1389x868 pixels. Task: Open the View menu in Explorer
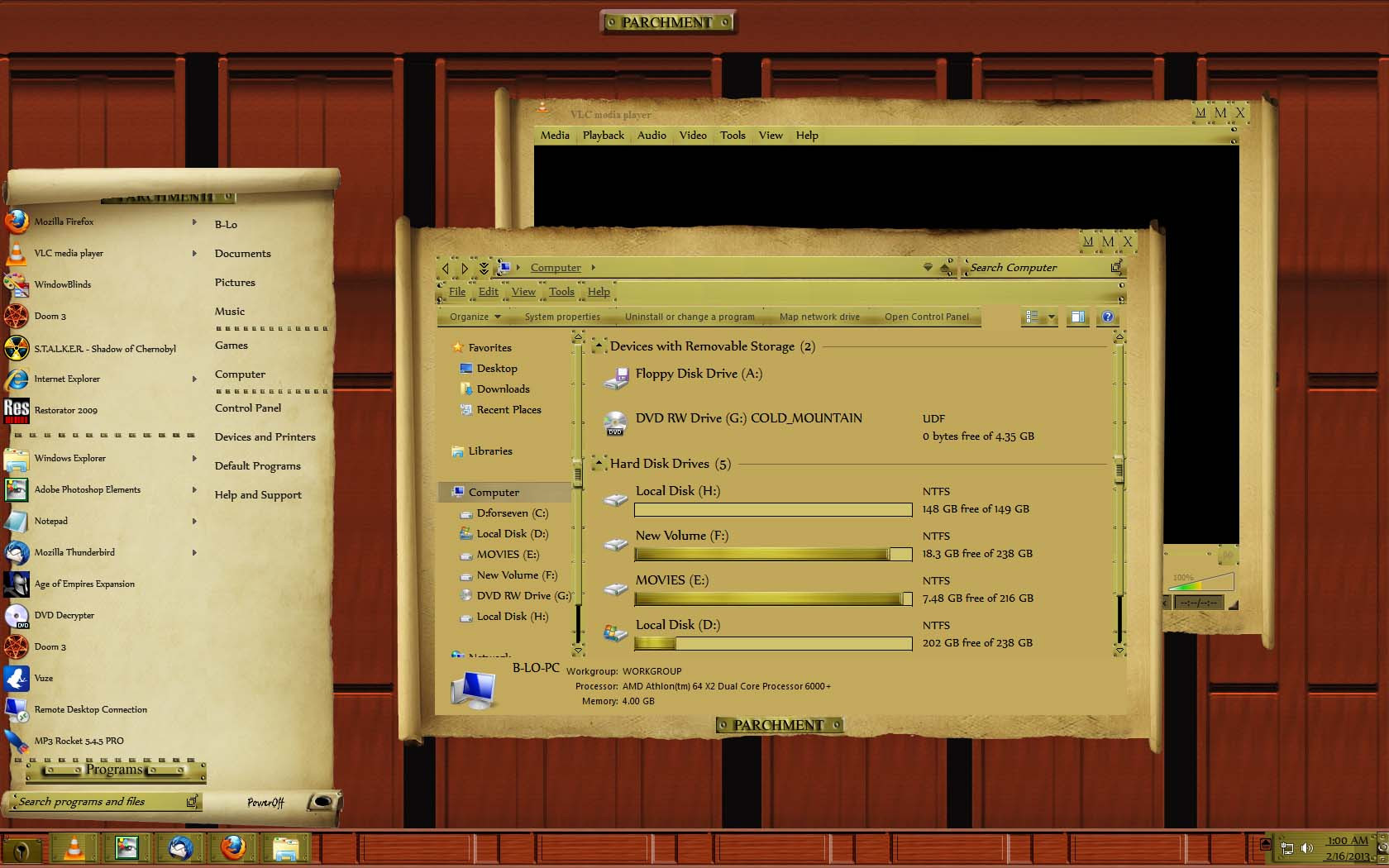click(523, 292)
